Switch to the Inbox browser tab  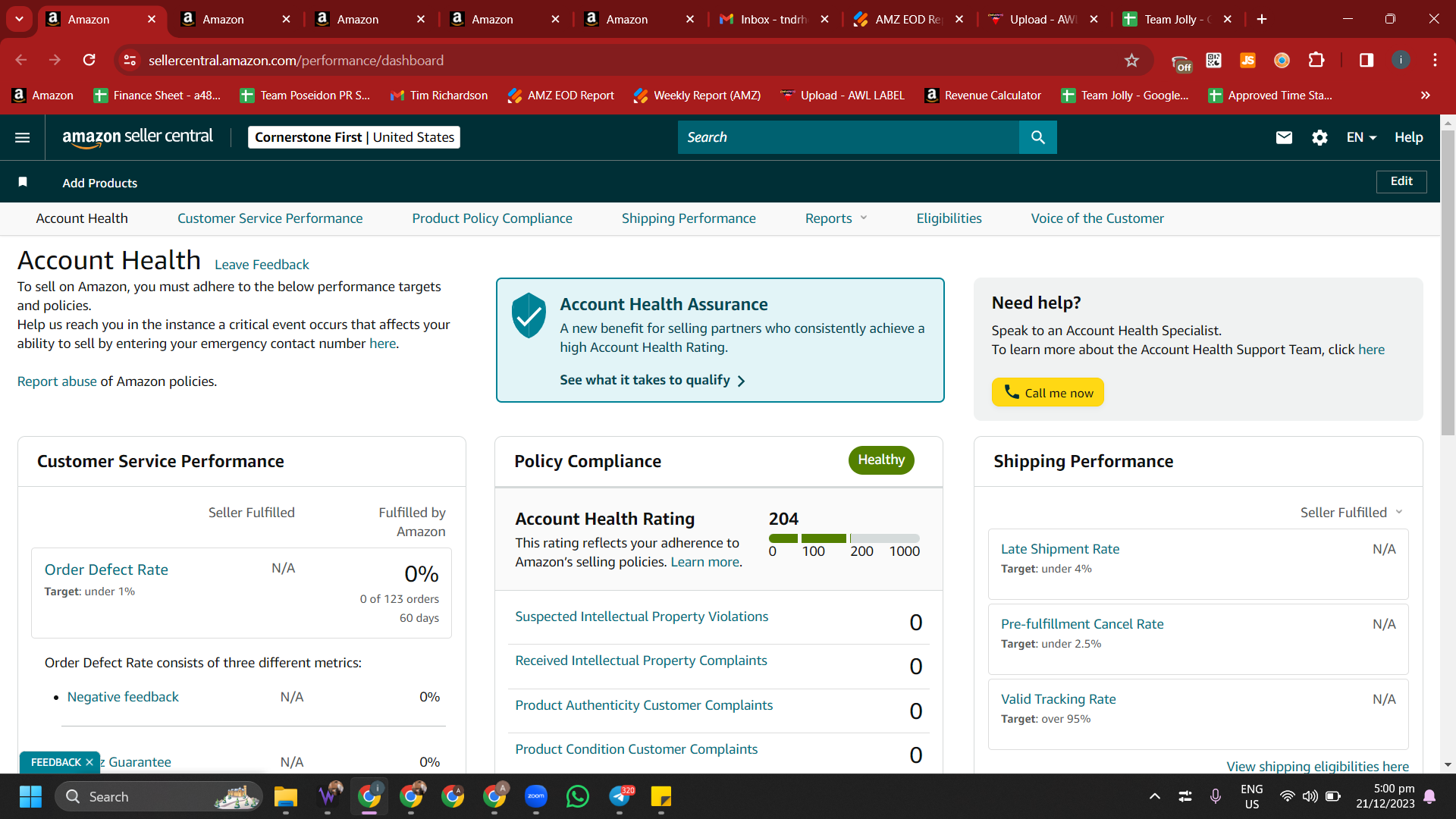point(773,19)
